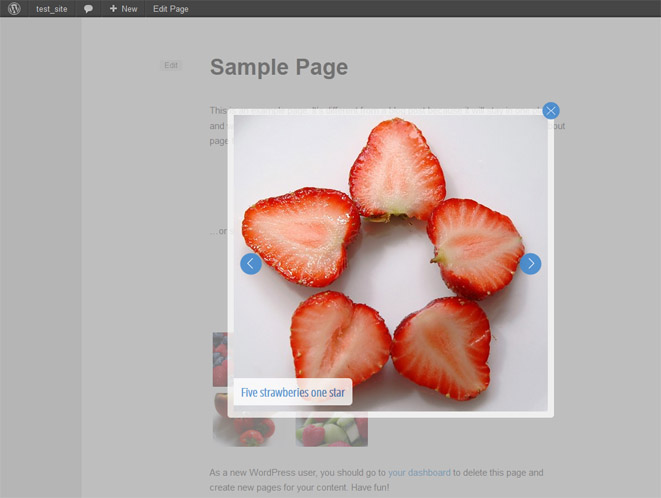Open the green apples and strawberries thumbnail
Screen dimensions: 661x498
point(332,429)
